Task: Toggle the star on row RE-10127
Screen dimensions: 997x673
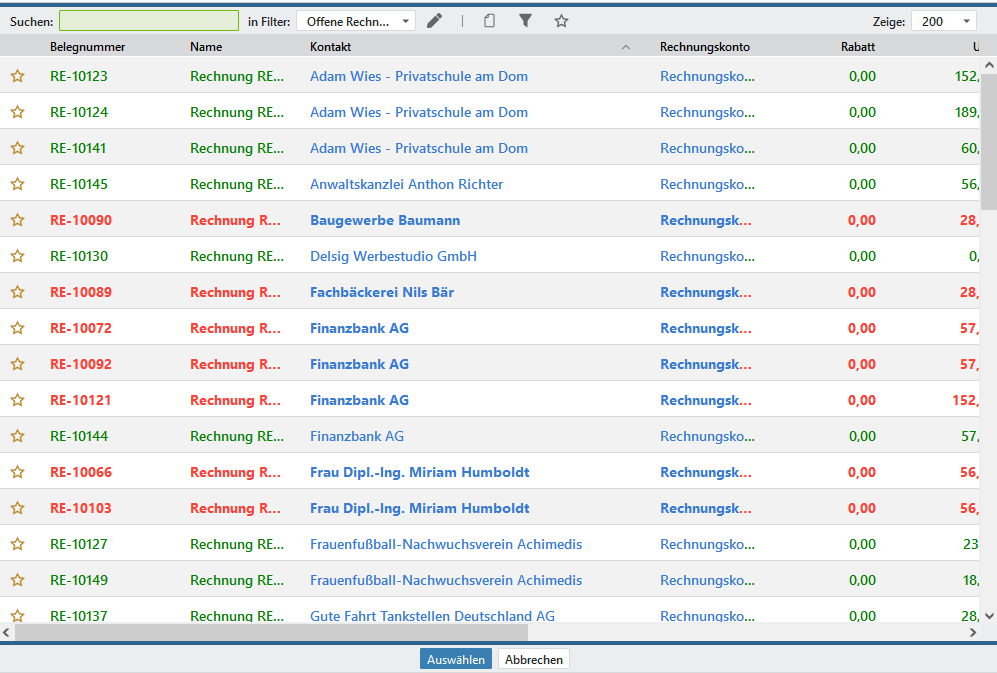Action: click(17, 544)
